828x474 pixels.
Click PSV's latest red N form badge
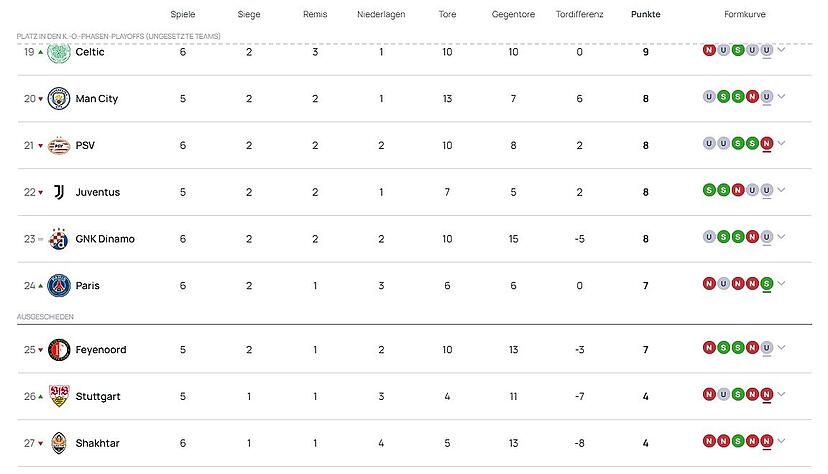tap(767, 143)
